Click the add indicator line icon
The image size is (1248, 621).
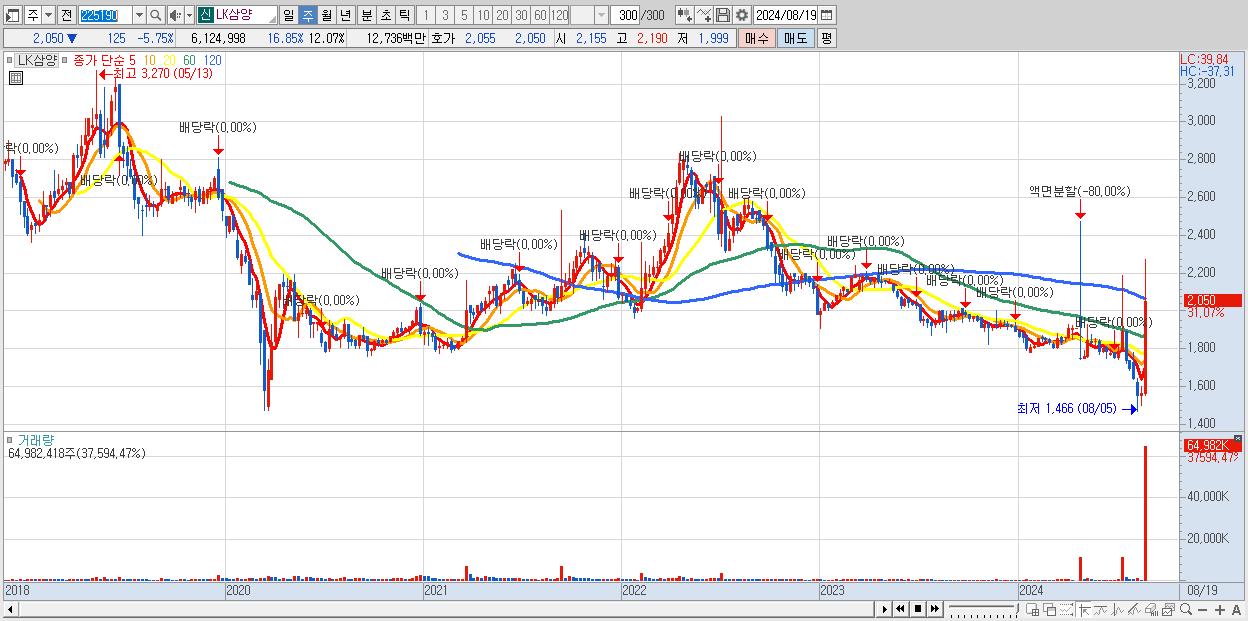click(704, 15)
